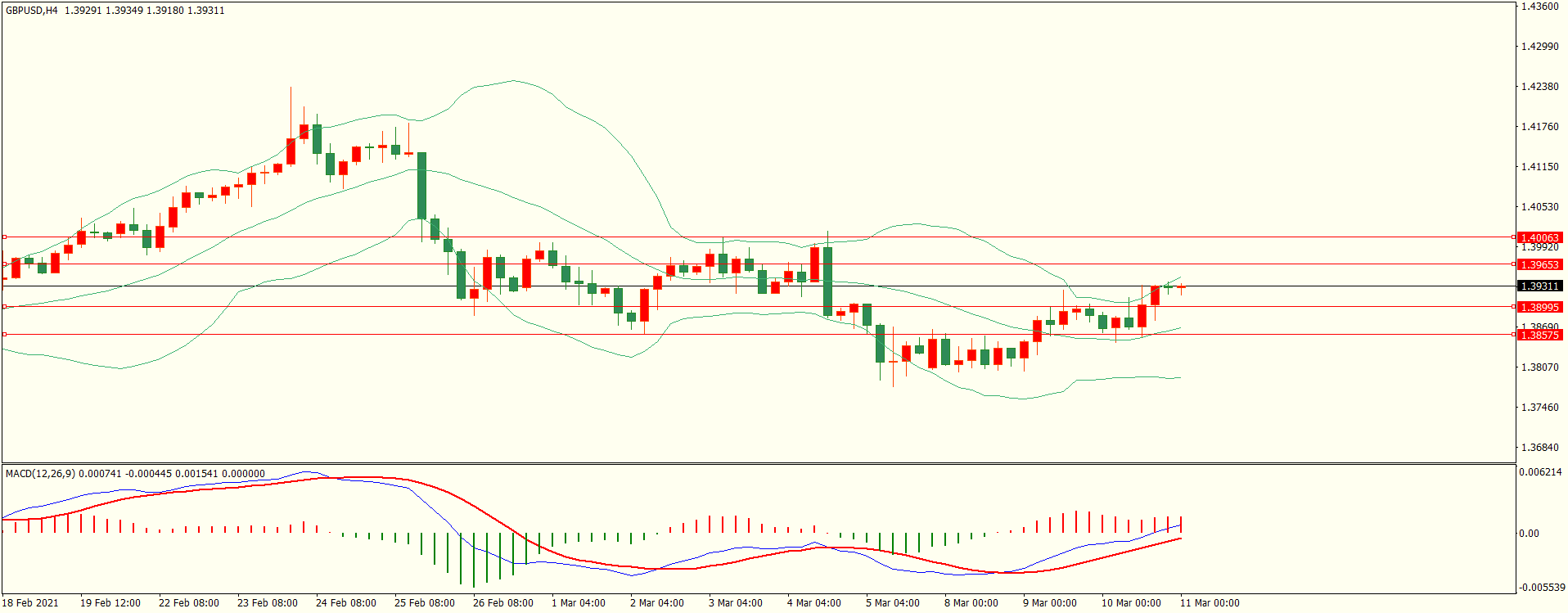This screenshot has height=613, width=1568.
Task: Click the 4 Mar 04:00 time label
Action: [x=814, y=603]
